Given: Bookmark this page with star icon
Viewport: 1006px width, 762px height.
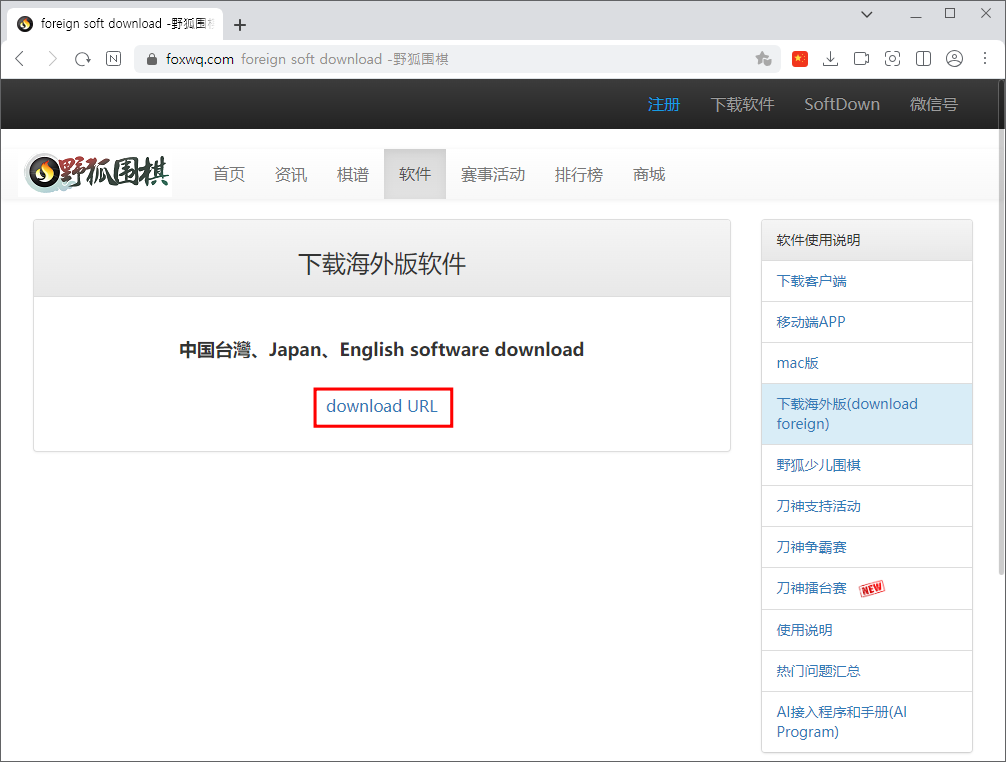Looking at the screenshot, I should (763, 59).
